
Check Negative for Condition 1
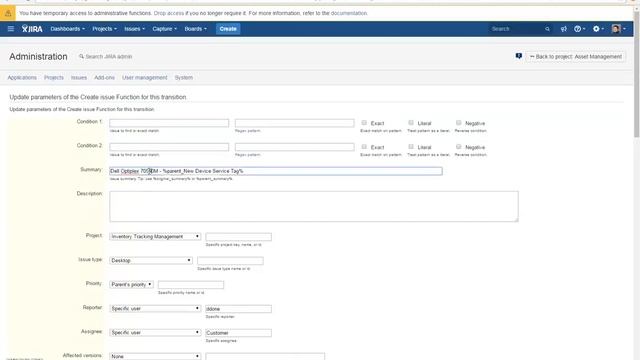pos(458,122)
